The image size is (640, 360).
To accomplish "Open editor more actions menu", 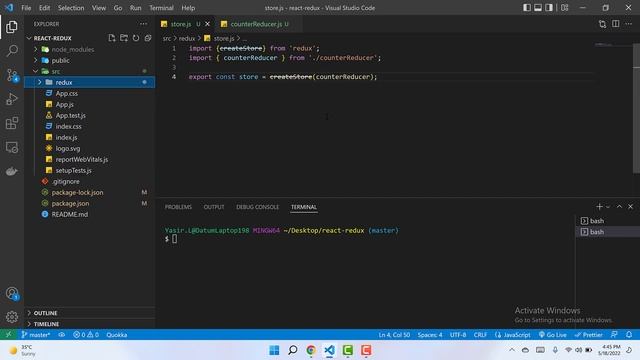I will click(x=629, y=24).
